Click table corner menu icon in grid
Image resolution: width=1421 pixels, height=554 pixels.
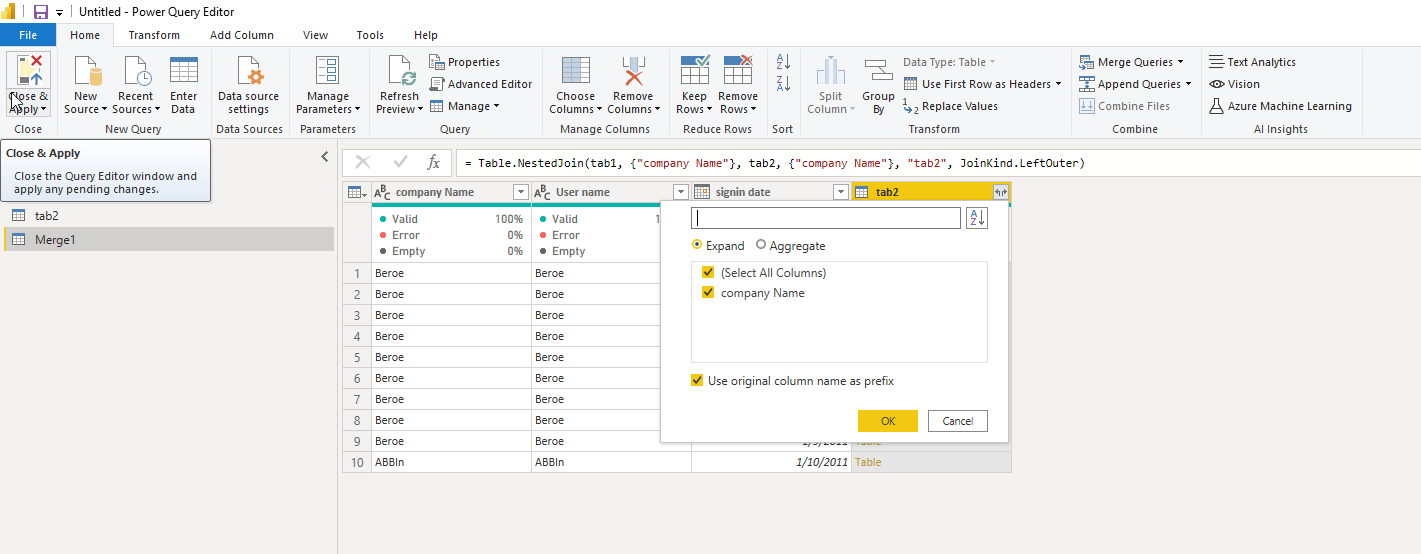(356, 192)
